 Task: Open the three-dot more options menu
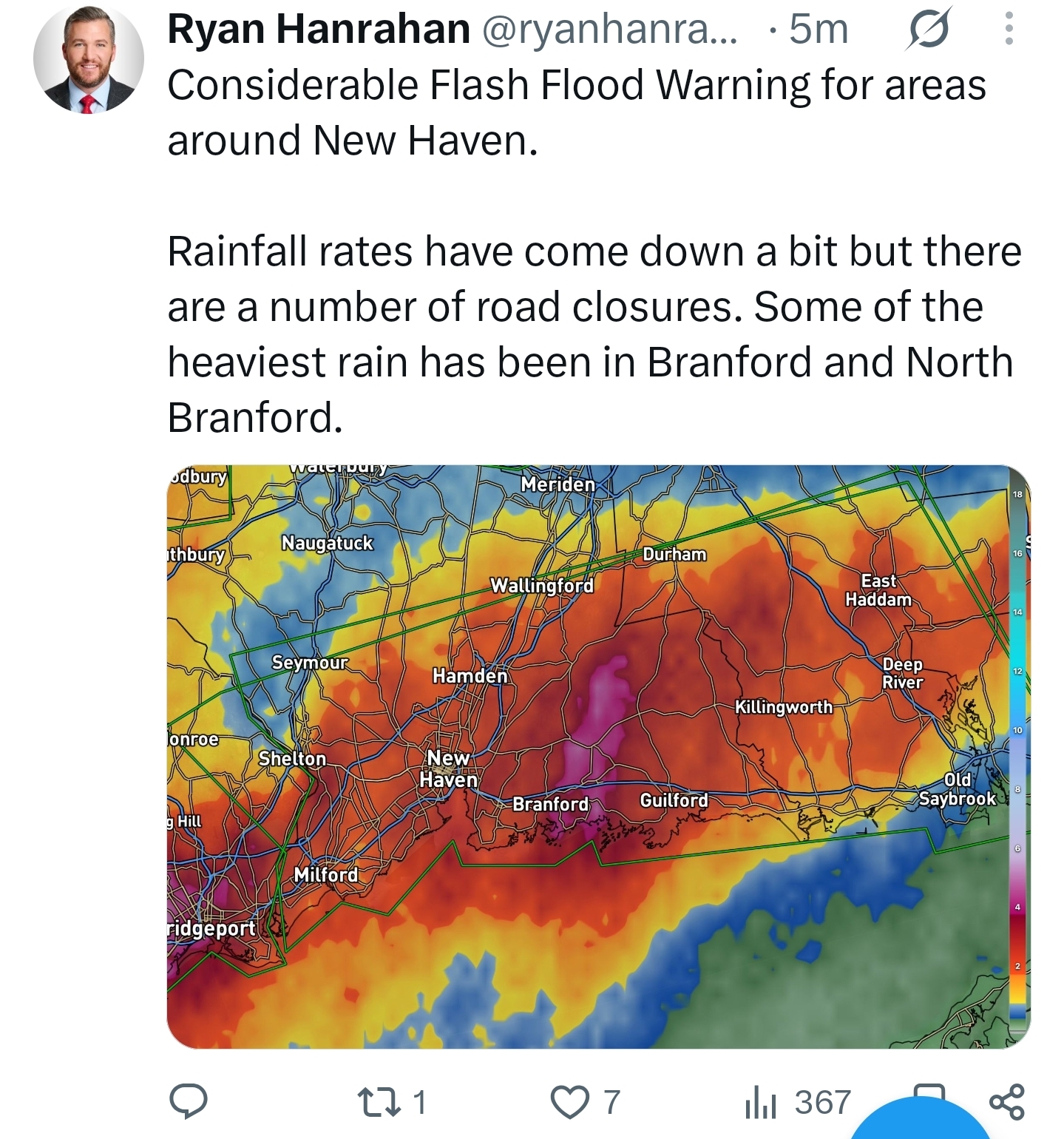point(1009,29)
